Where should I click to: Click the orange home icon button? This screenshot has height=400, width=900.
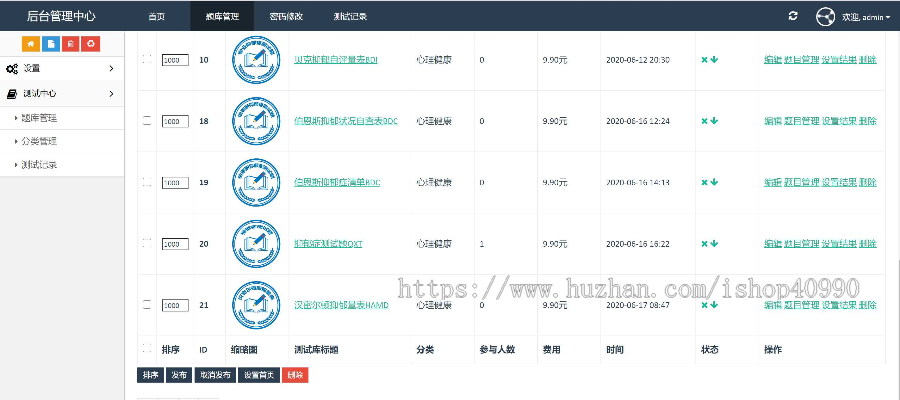coord(31,44)
